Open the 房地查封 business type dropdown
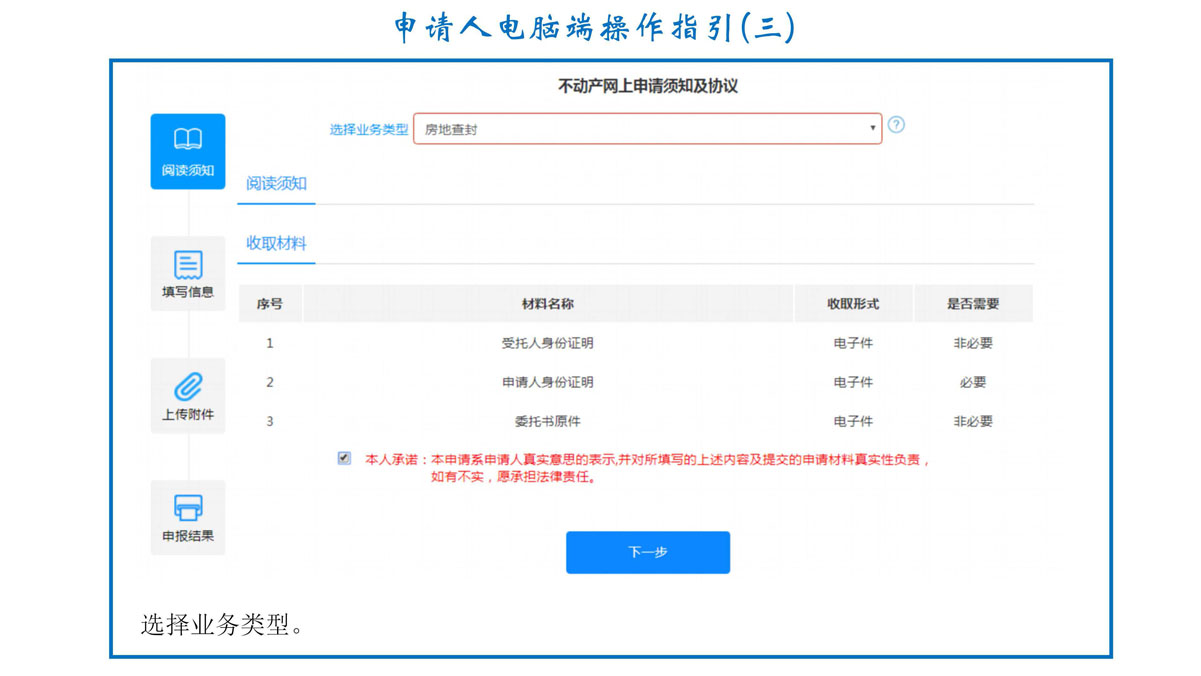This screenshot has height=676, width=1201. coord(647,129)
